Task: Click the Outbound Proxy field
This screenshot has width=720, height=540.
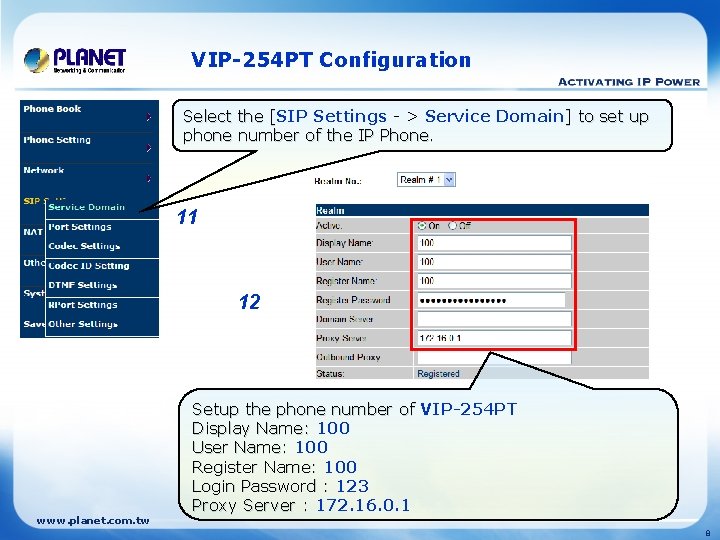Action: tap(494, 357)
